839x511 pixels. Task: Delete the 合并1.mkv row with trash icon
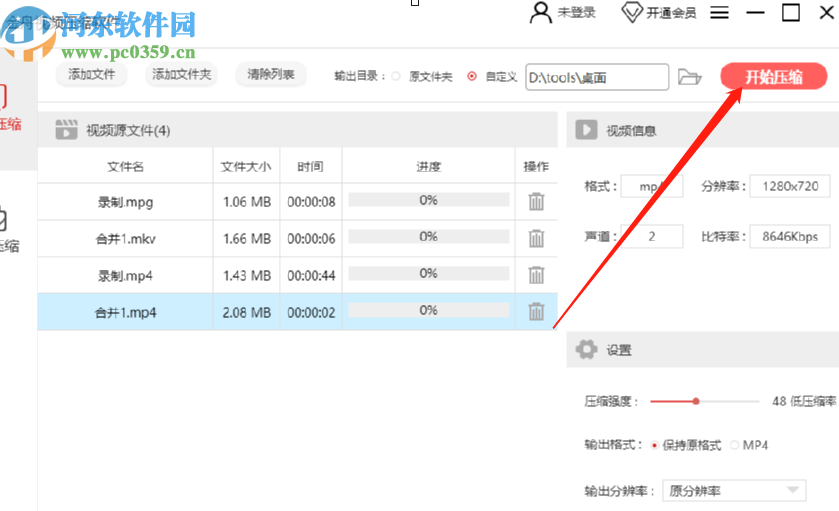(x=536, y=238)
